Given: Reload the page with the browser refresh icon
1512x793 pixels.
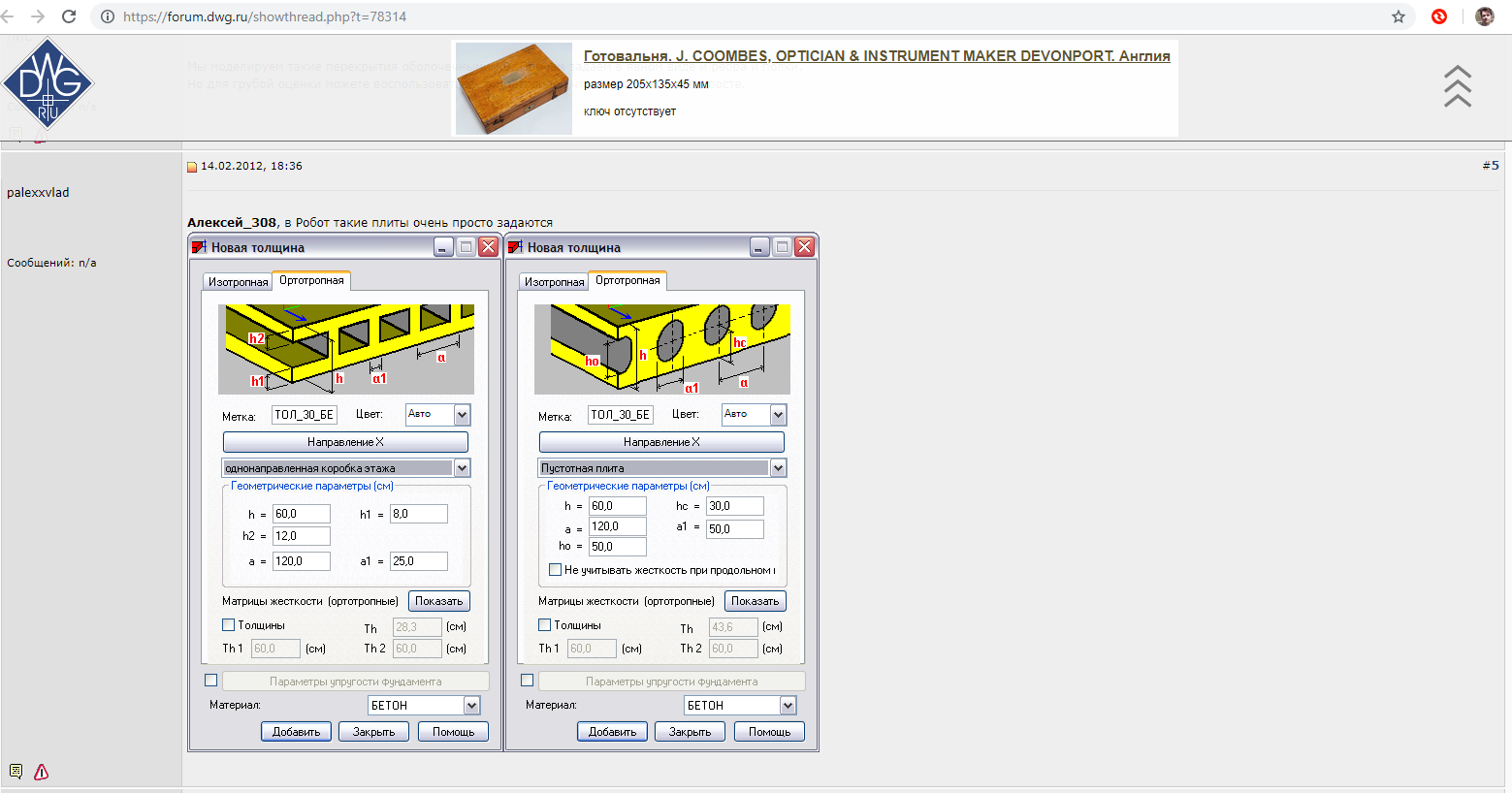Looking at the screenshot, I should pos(69,16).
